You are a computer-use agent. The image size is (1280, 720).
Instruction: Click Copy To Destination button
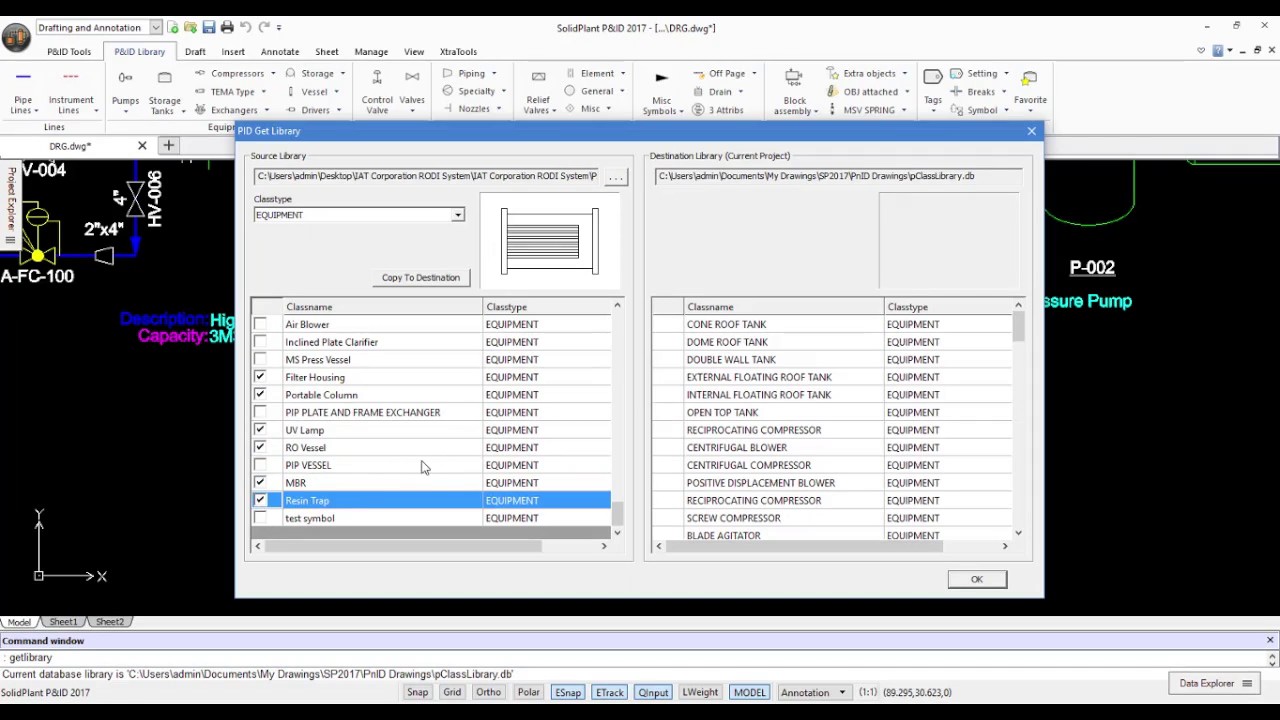point(420,278)
